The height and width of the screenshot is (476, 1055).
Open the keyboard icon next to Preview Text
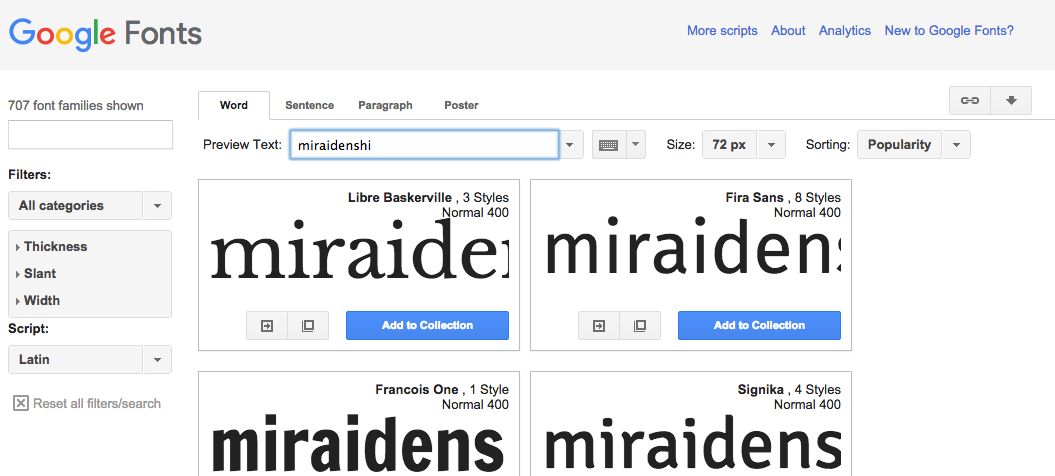pos(608,145)
